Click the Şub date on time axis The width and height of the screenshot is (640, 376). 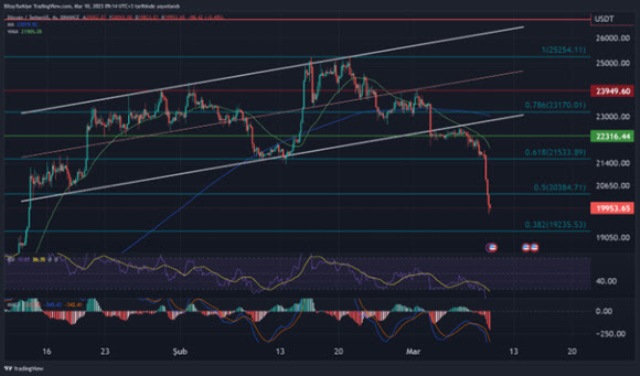[180, 352]
